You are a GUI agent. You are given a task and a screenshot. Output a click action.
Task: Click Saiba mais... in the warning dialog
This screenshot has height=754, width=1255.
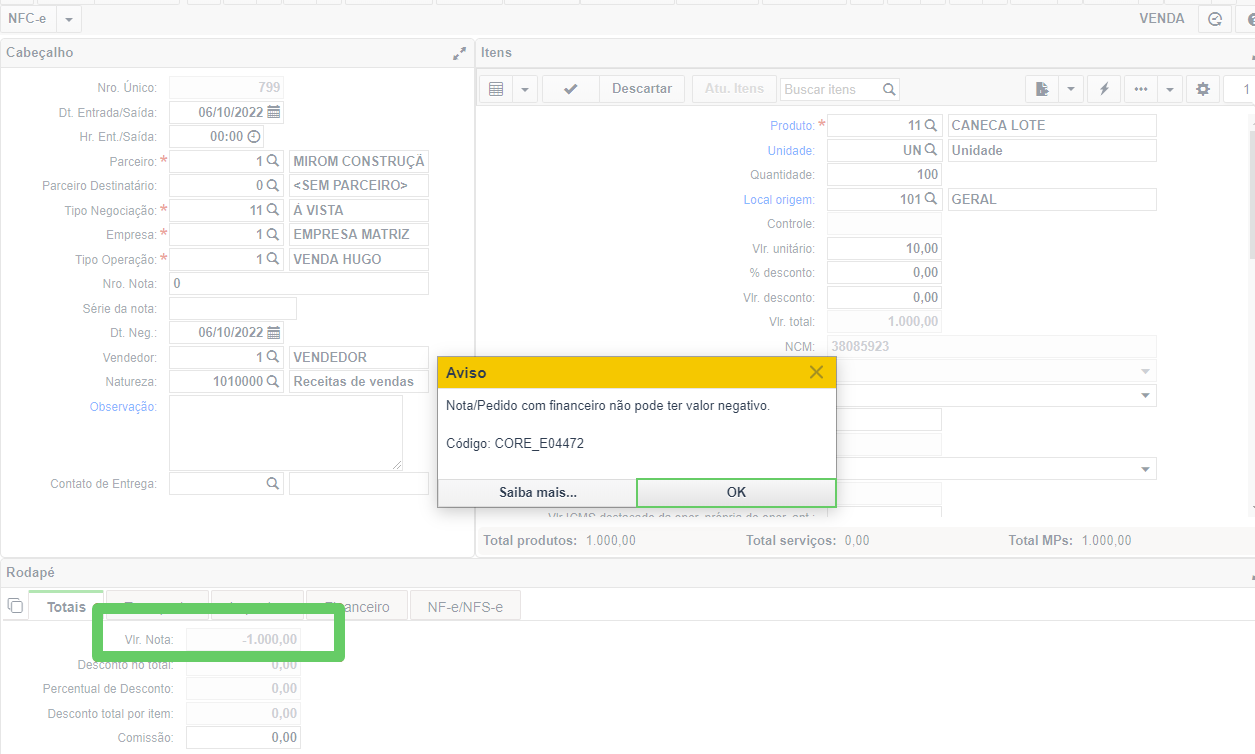[x=538, y=492]
